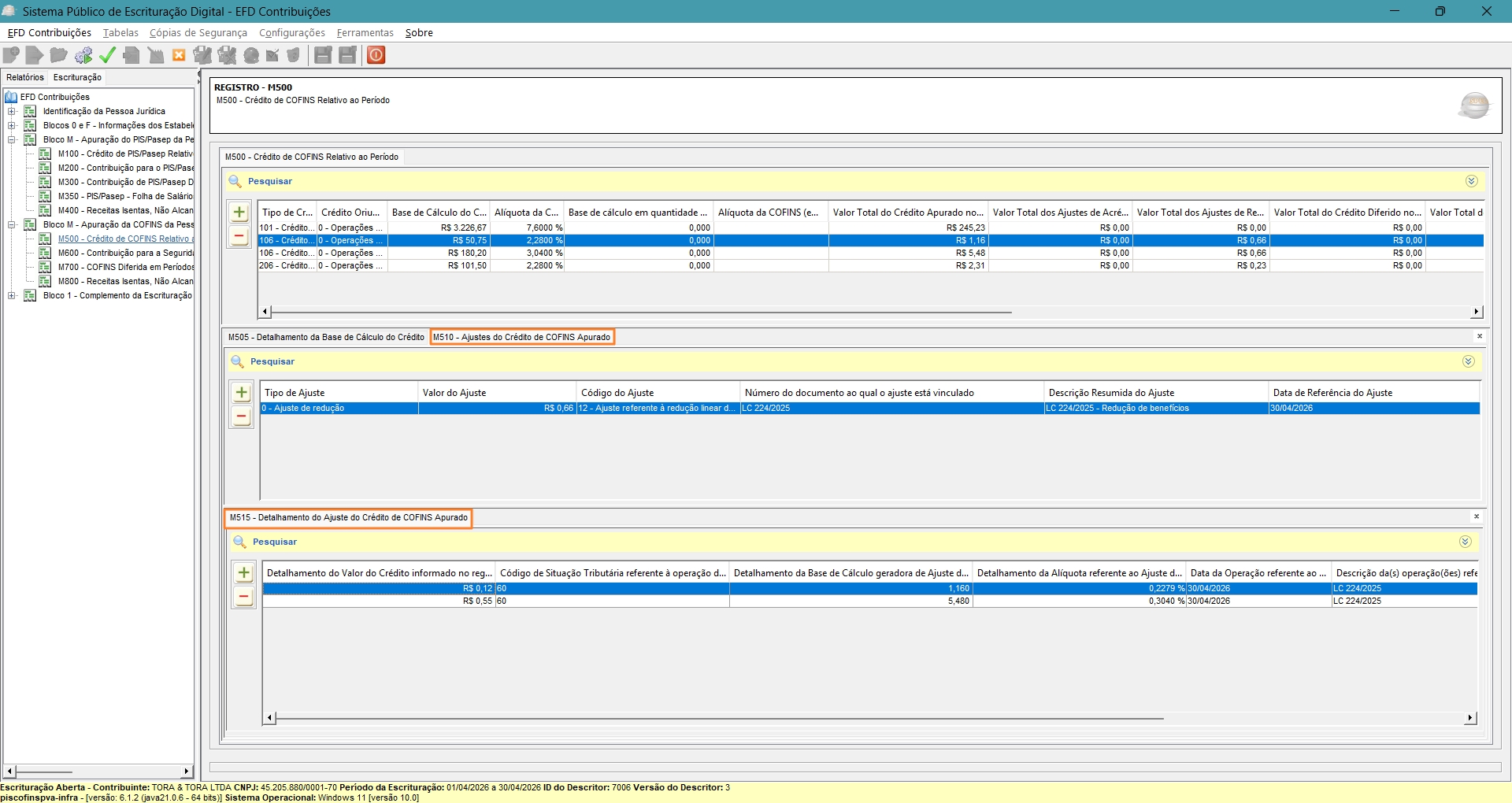Screen dimensions: 1512x803
Task: Expand the M515 Pesquisar search chevron
Action: [x=1465, y=542]
